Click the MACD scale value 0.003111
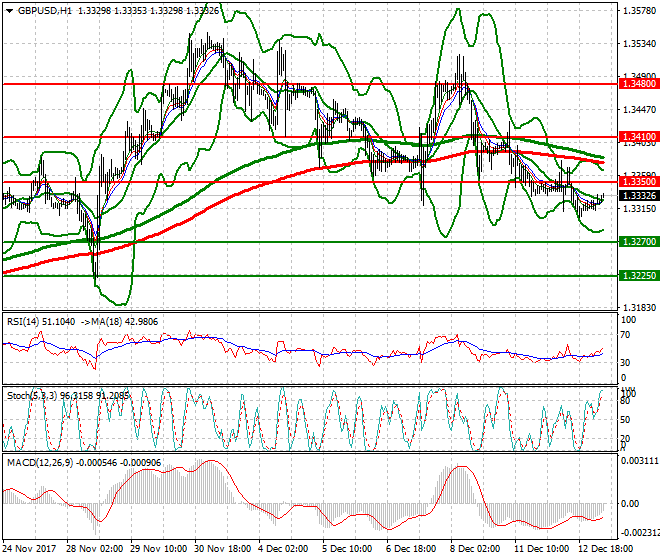The height and width of the screenshot is (560, 660). click(x=640, y=461)
